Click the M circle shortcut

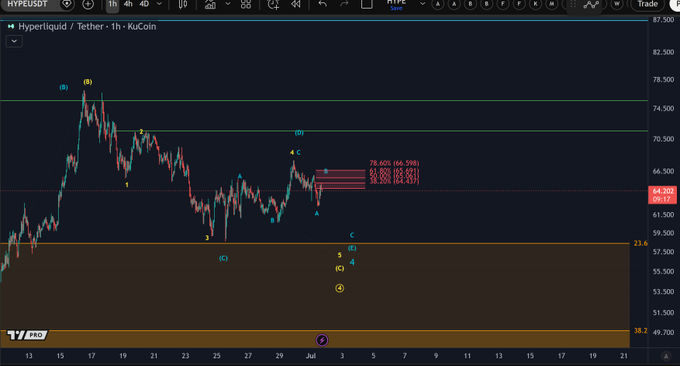click(552, 4)
